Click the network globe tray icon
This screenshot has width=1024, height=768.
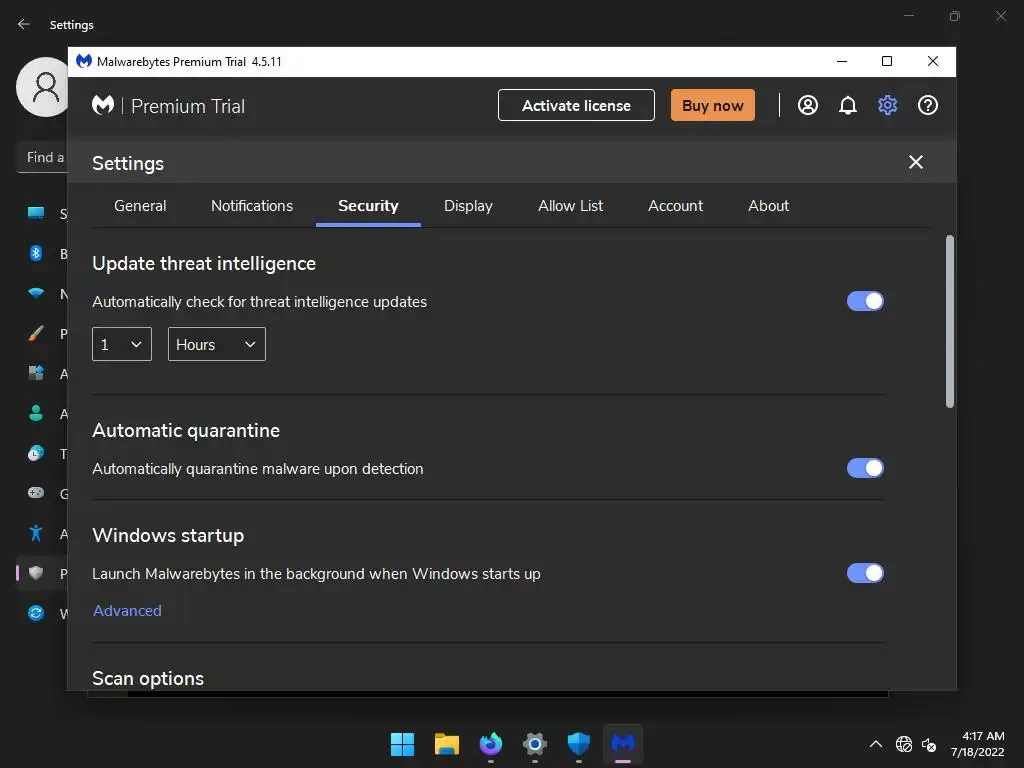click(x=904, y=744)
